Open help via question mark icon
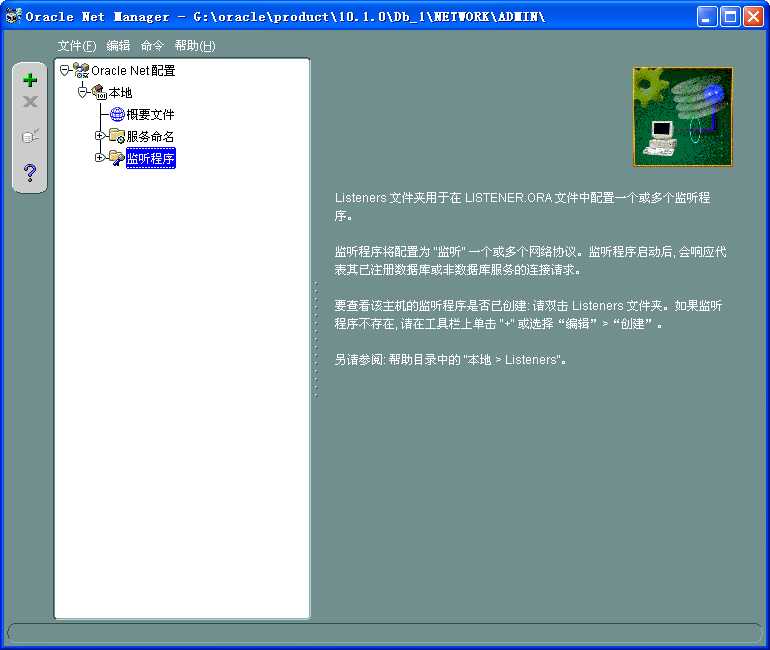 (29, 172)
